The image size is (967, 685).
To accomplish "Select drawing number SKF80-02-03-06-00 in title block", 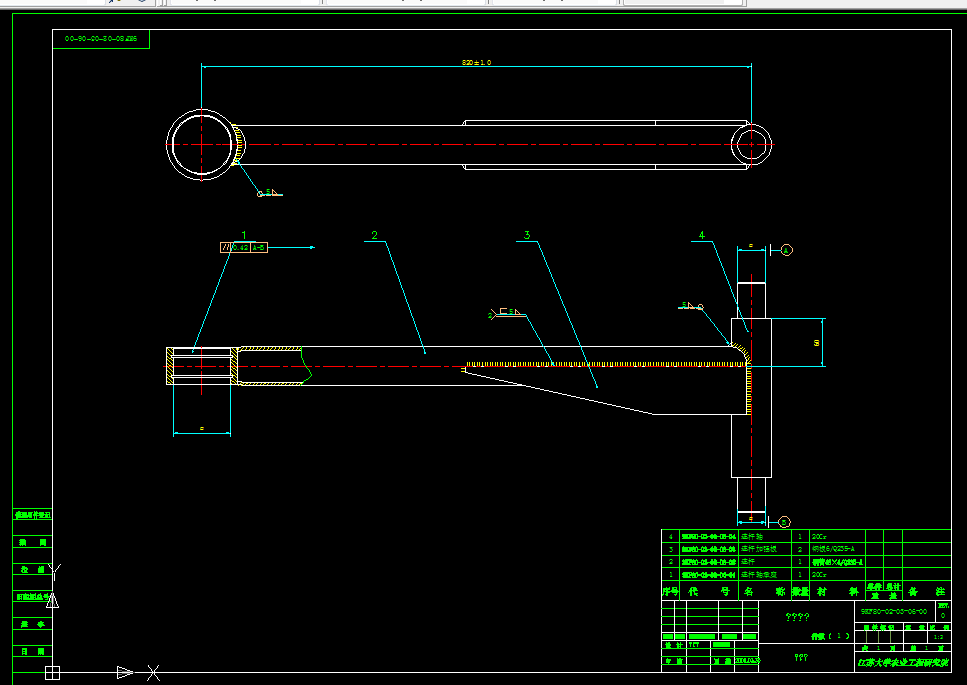I will [x=894, y=612].
